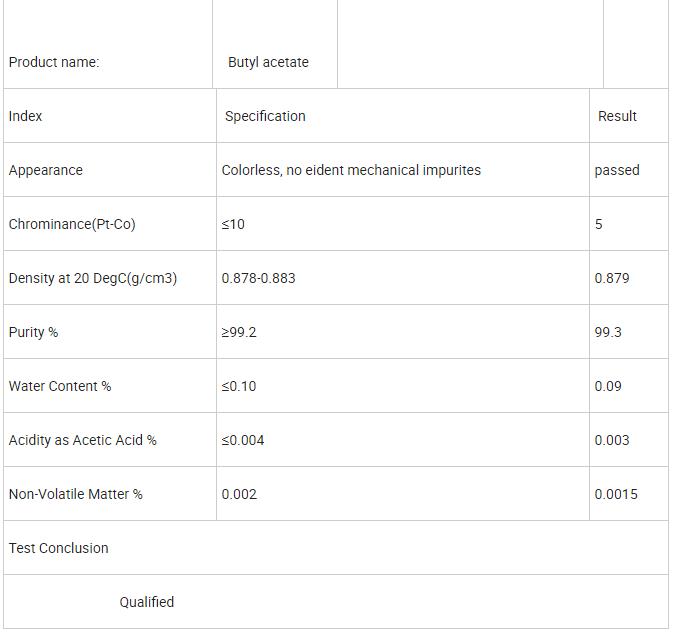Click the "Index" column header
Screen dimensions: 673x634
click(26, 116)
